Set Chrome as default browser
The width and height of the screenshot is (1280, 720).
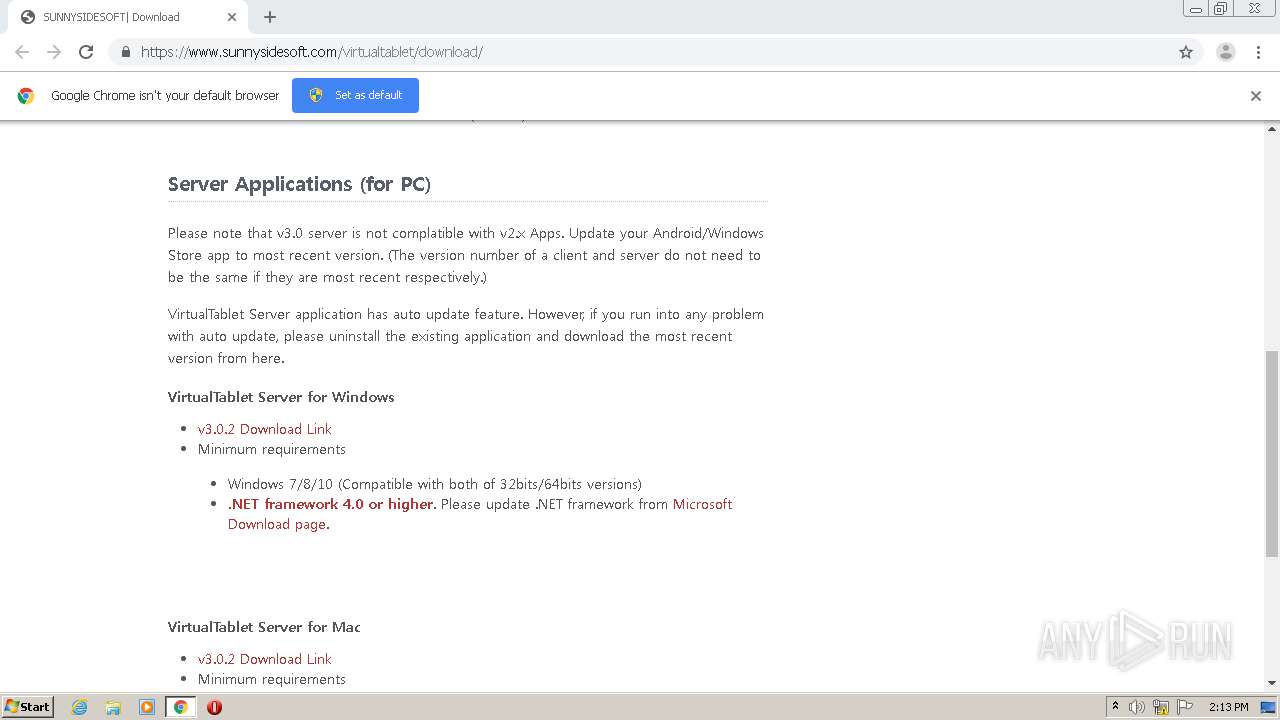(355, 95)
